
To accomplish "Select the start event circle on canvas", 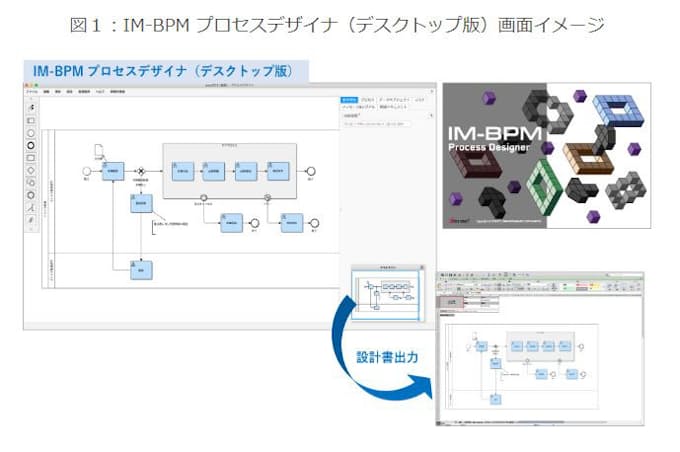I will (x=84, y=170).
